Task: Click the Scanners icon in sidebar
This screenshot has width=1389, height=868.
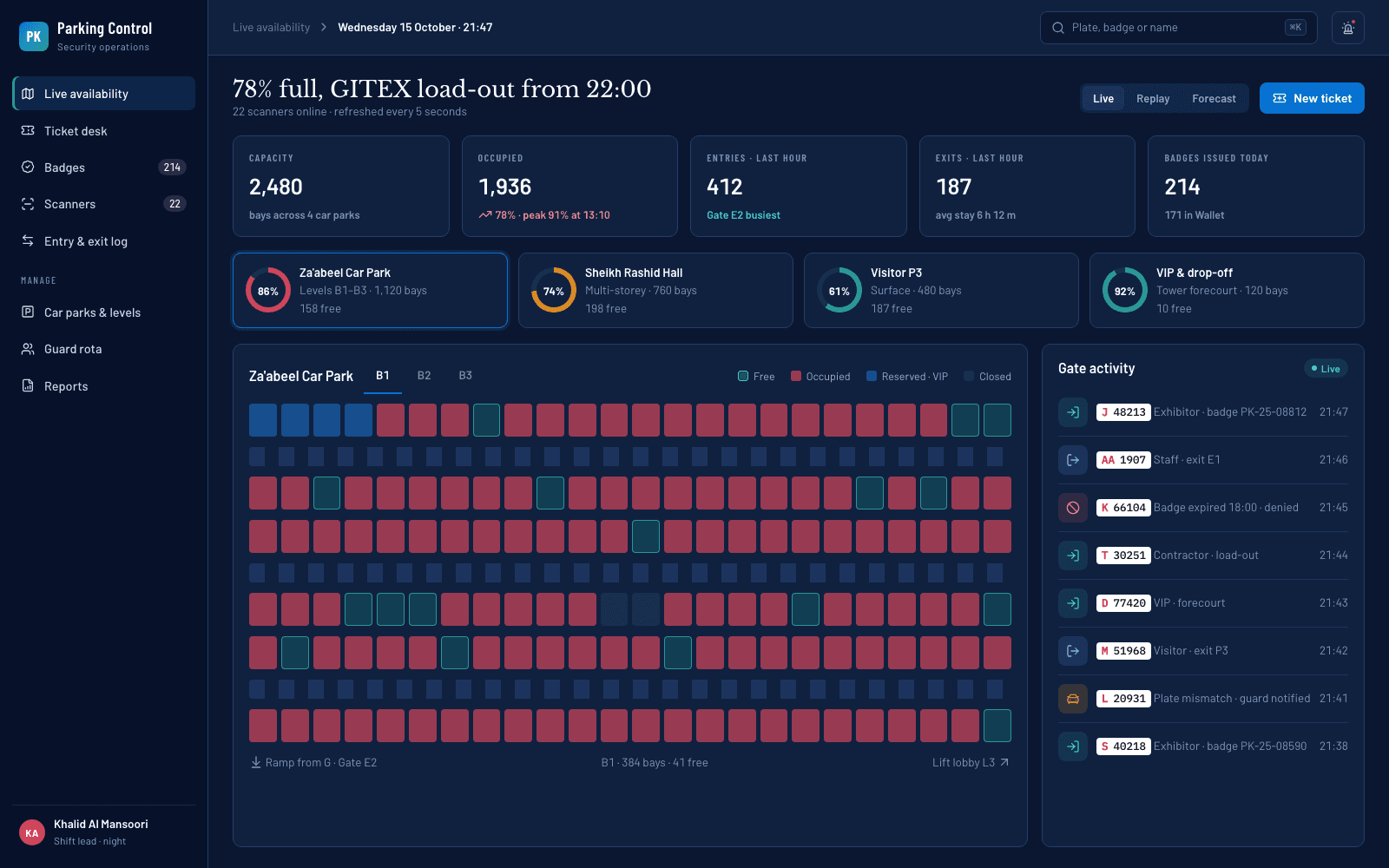Action: (x=28, y=204)
